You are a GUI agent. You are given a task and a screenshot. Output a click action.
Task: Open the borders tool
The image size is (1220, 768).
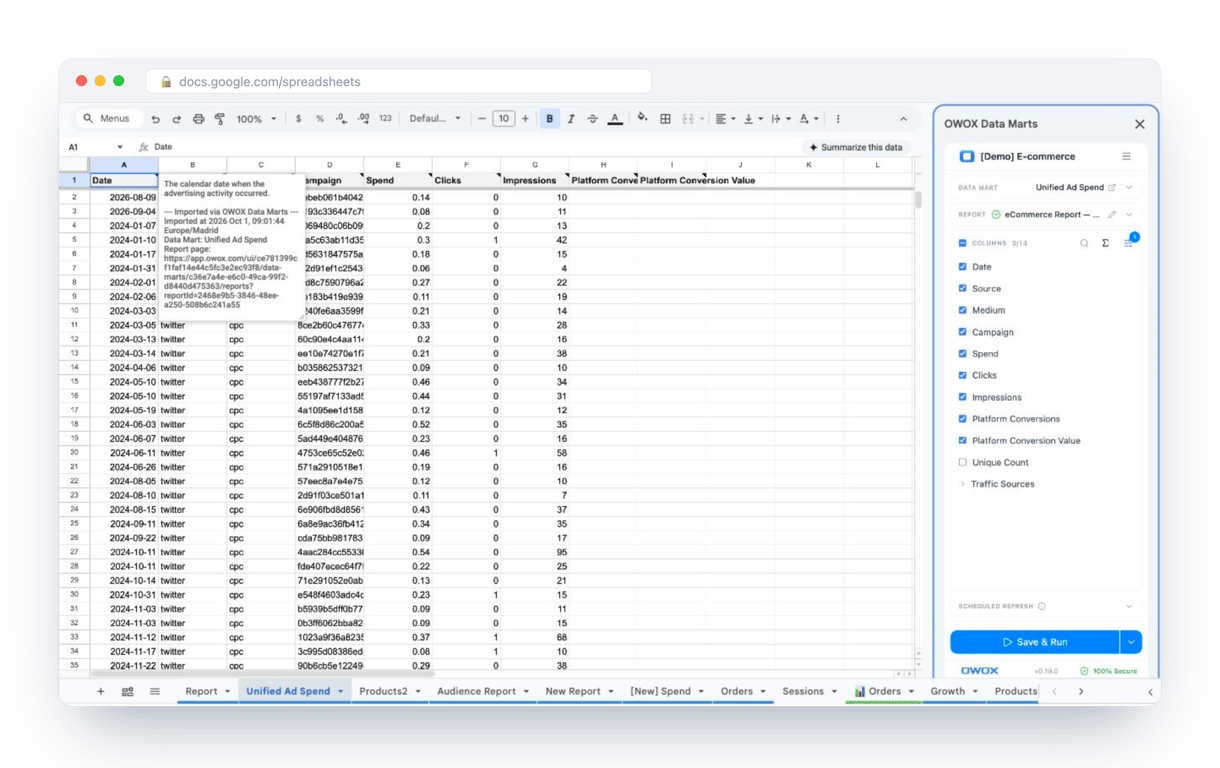[665, 119]
